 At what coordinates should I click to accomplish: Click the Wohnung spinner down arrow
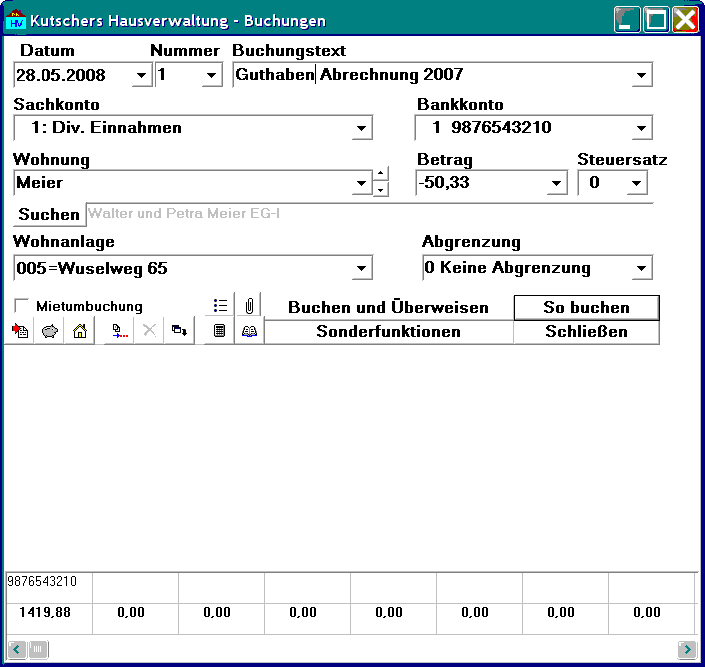pyautogui.click(x=381, y=190)
